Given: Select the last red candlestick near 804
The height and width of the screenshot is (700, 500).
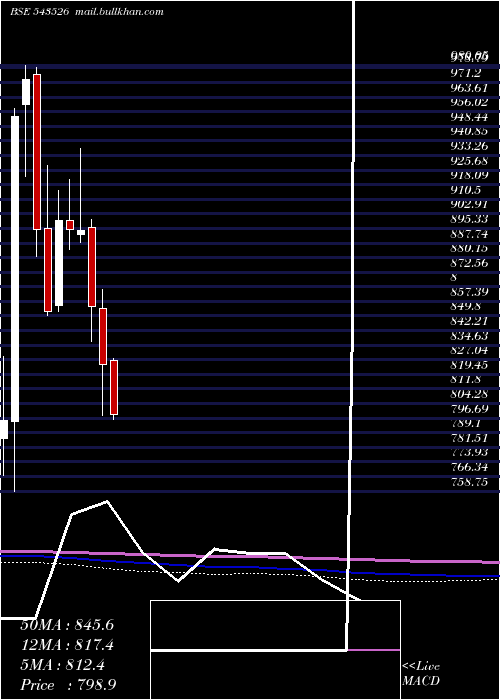Looking at the screenshot, I should (114, 388).
